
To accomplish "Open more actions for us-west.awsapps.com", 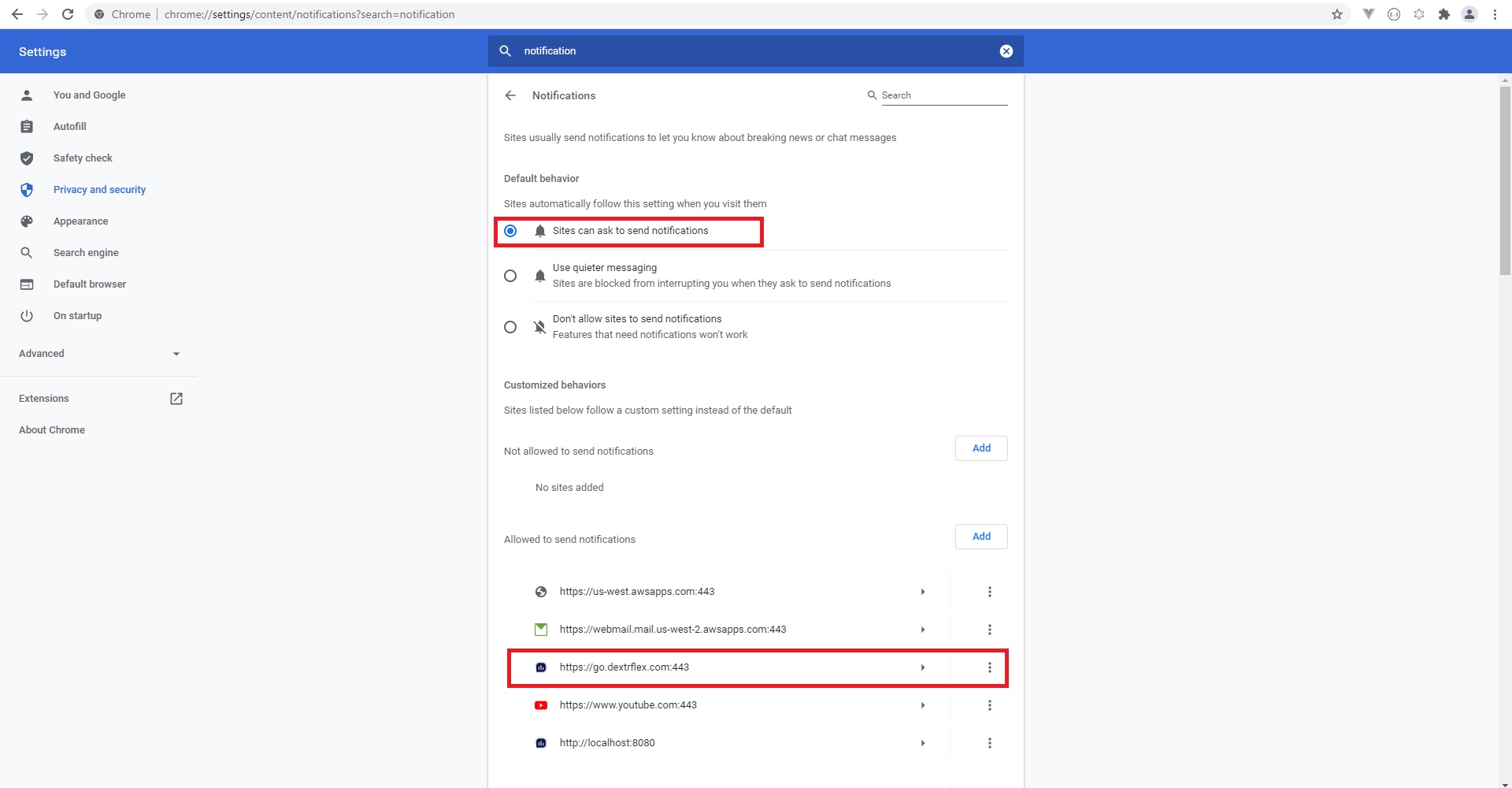I will pyautogui.click(x=990, y=592).
